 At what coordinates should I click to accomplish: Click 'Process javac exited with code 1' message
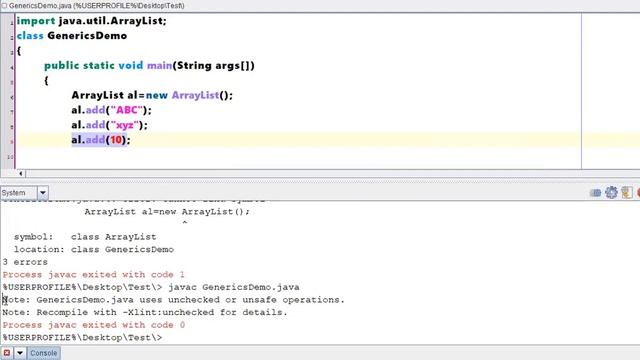pyautogui.click(x=93, y=275)
